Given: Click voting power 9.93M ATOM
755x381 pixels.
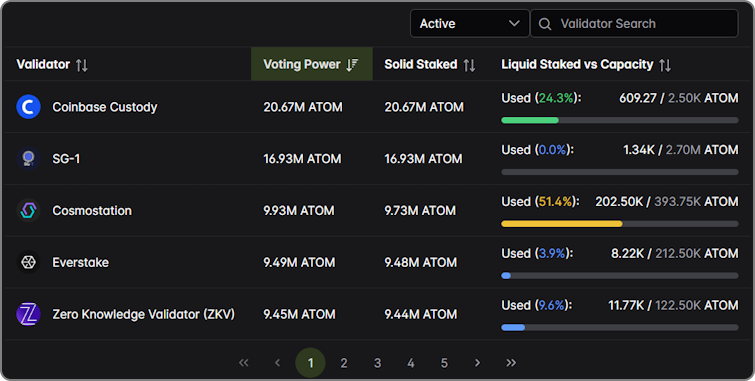Looking at the screenshot, I should [x=299, y=210].
